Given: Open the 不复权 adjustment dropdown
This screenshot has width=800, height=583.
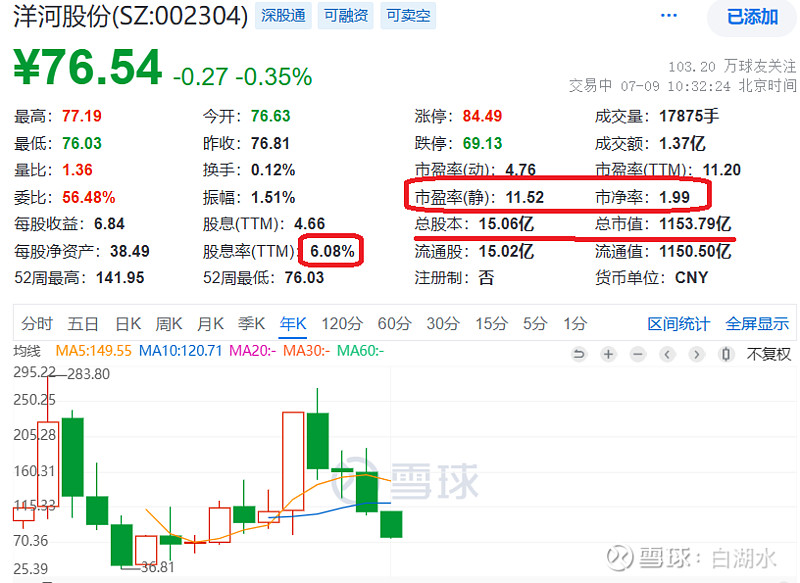Looking at the screenshot, I should 768,354.
